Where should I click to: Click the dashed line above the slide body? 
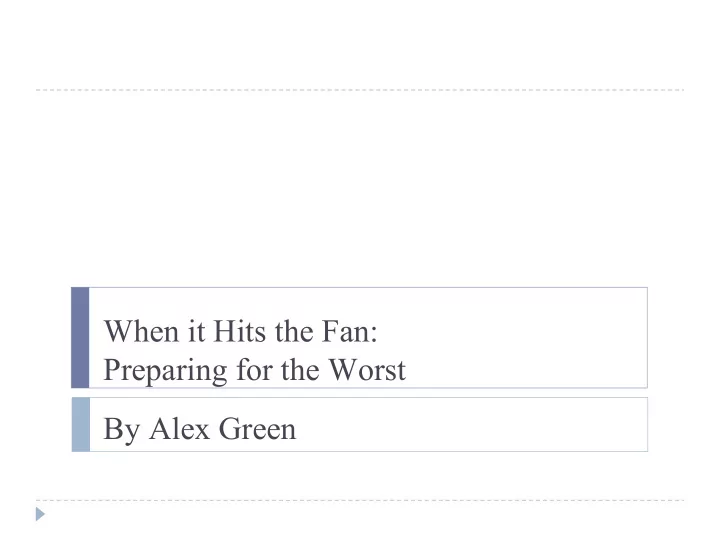click(x=360, y=90)
